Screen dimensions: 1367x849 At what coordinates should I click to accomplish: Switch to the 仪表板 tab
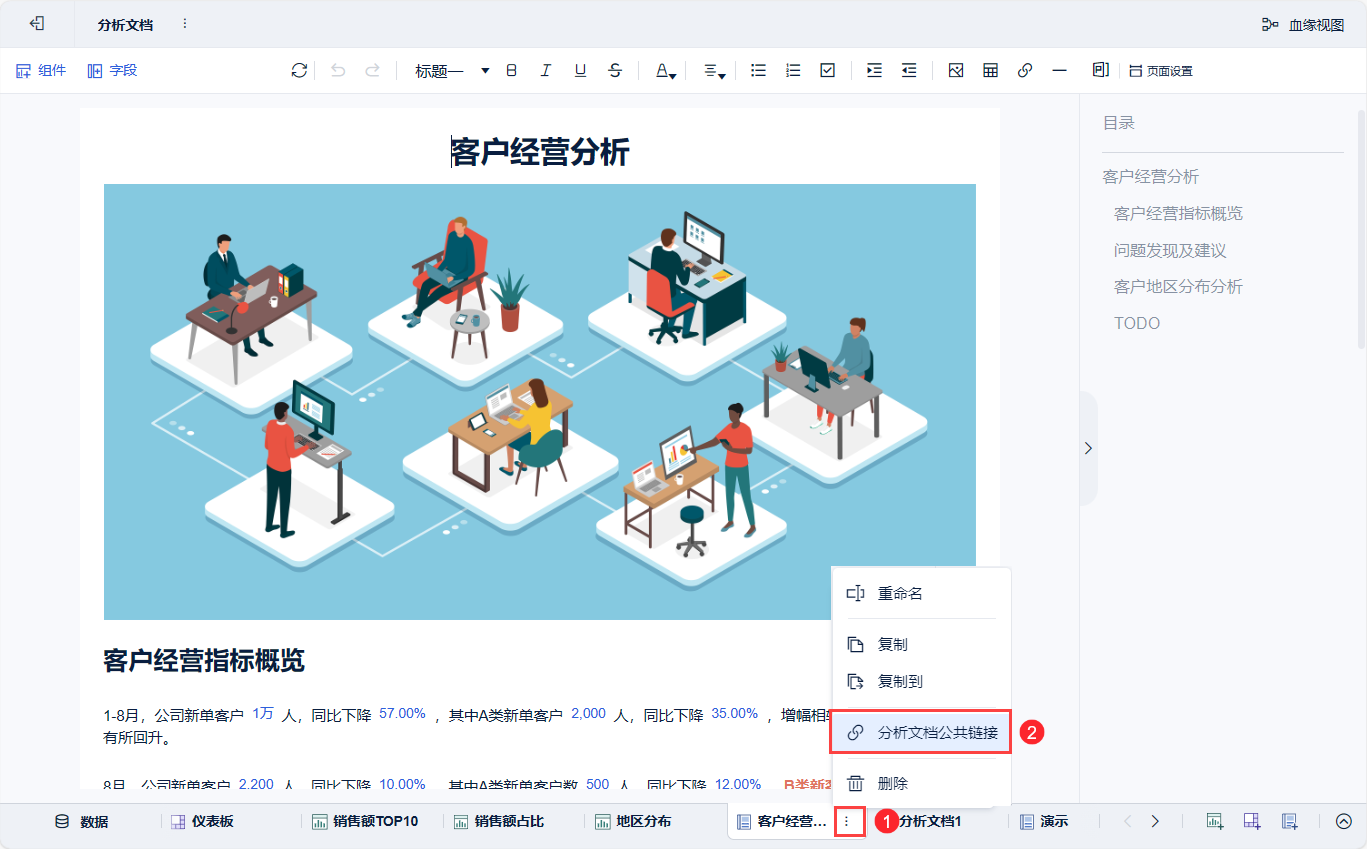pos(202,822)
